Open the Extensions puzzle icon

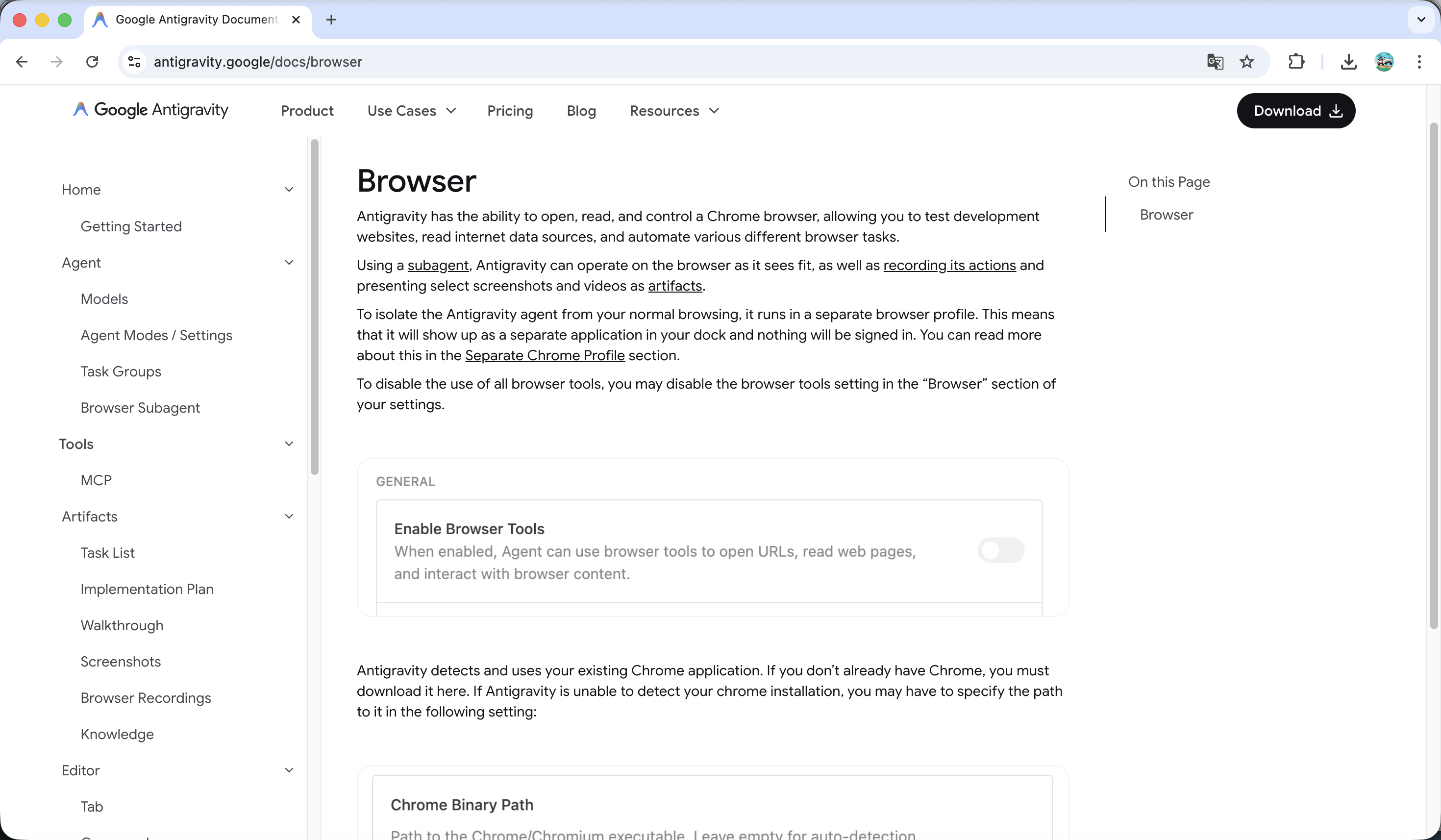pos(1296,62)
